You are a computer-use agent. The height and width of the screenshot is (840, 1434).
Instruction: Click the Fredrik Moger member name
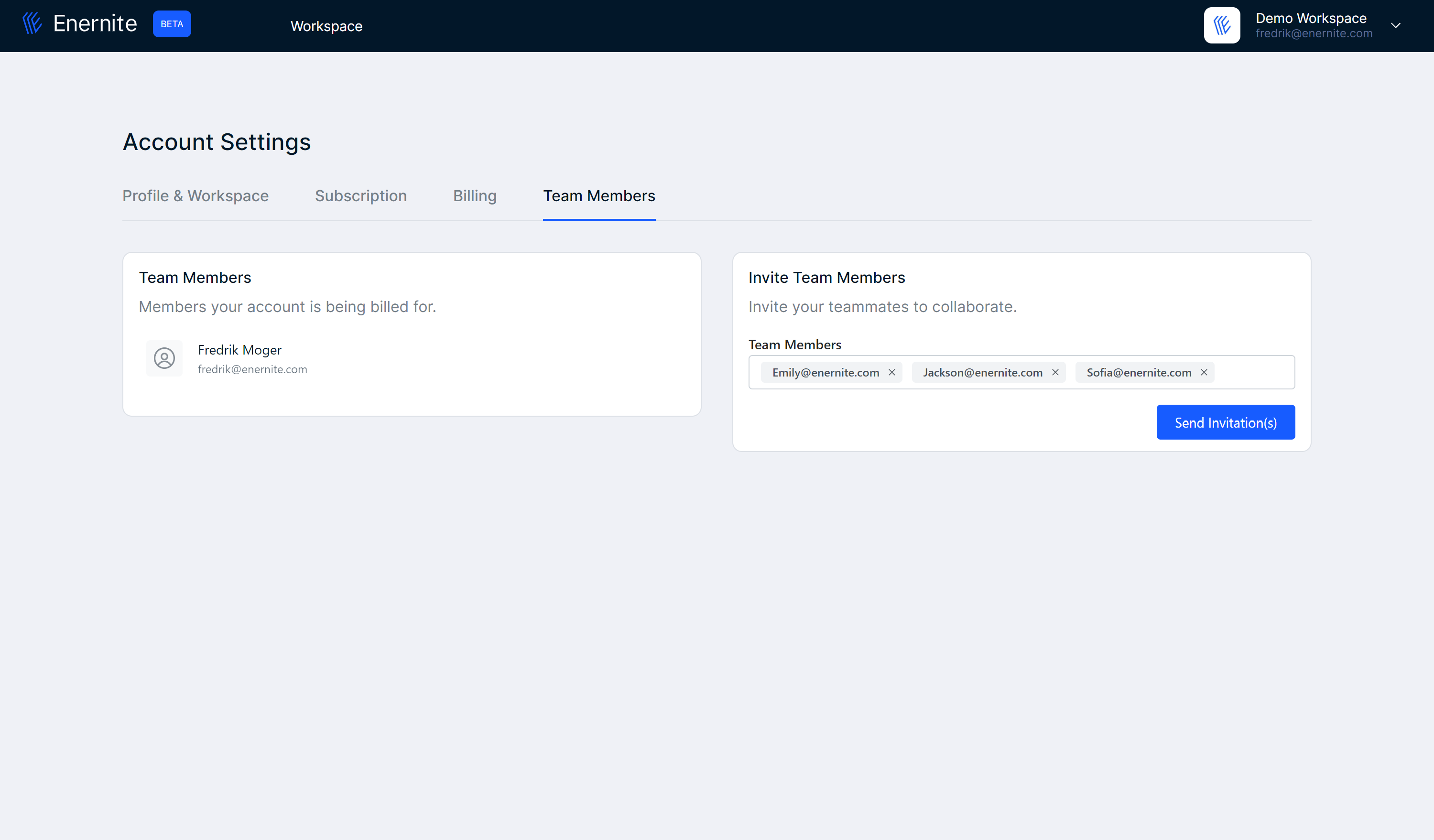tap(239, 350)
